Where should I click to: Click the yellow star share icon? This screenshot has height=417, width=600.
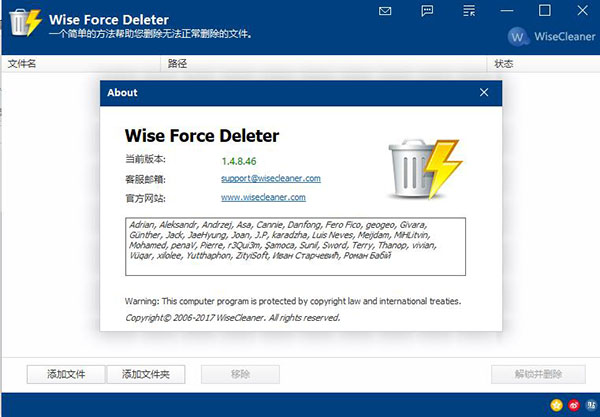pos(556,404)
